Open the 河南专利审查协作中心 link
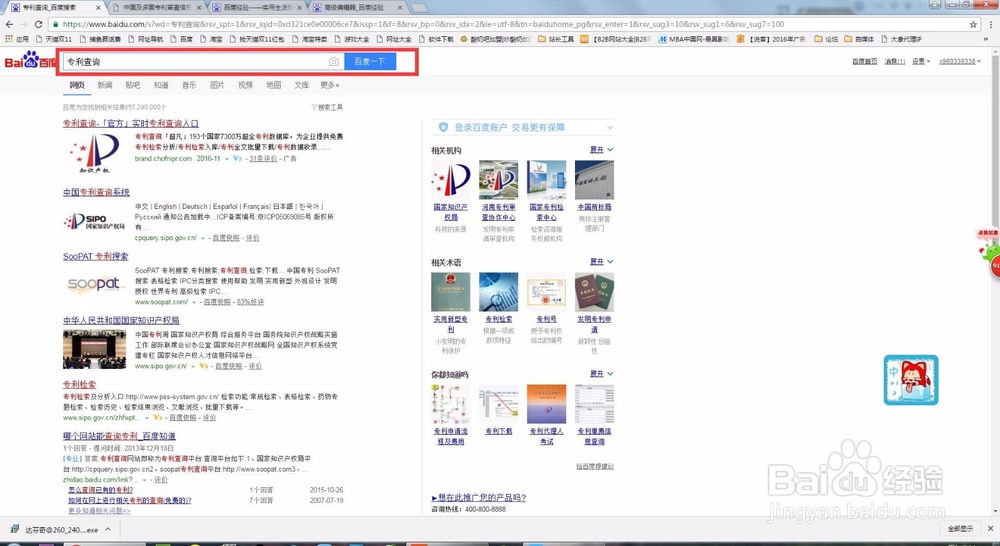The image size is (1000, 546). coord(498,212)
